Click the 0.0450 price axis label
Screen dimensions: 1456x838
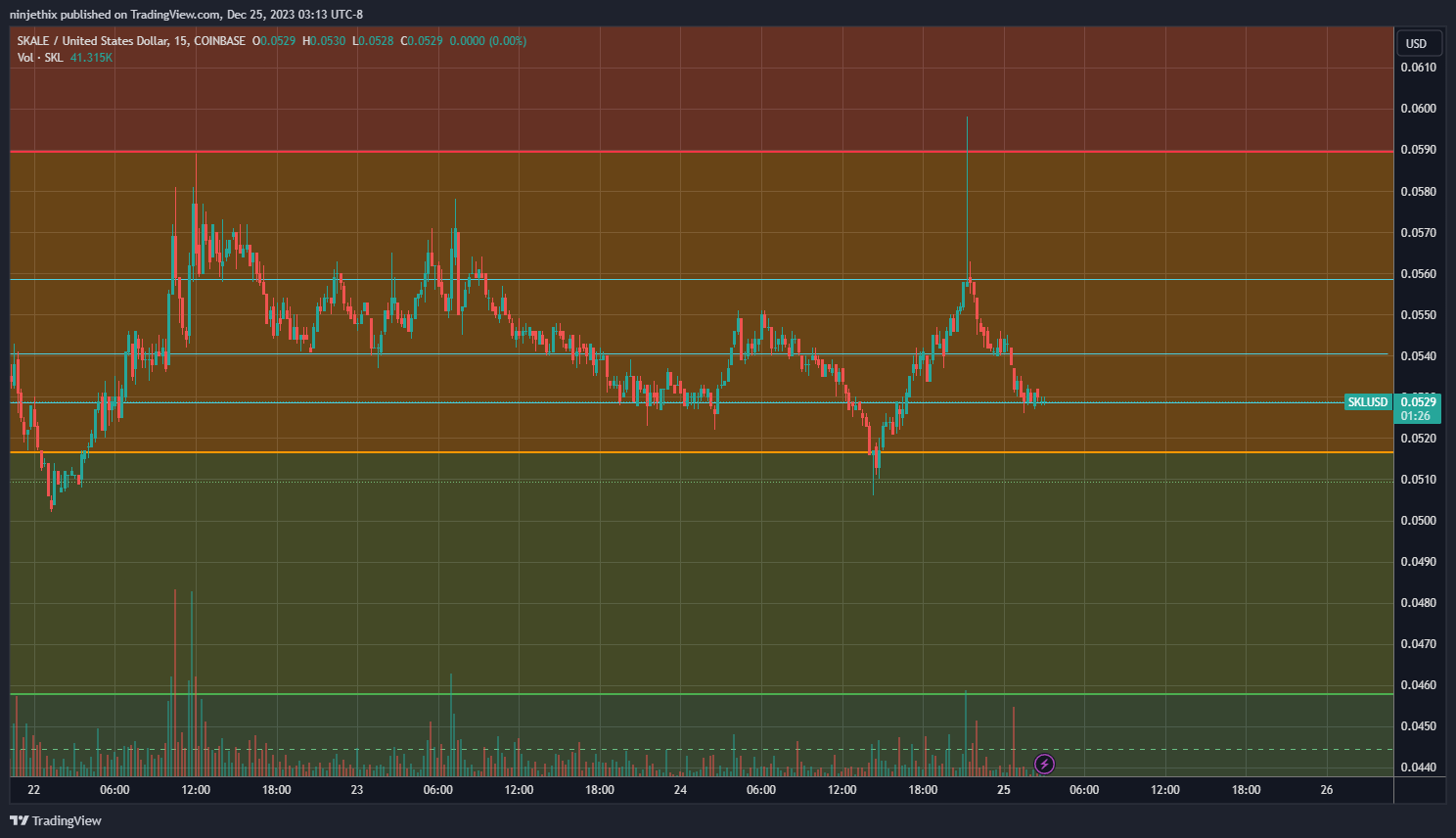(x=1418, y=726)
